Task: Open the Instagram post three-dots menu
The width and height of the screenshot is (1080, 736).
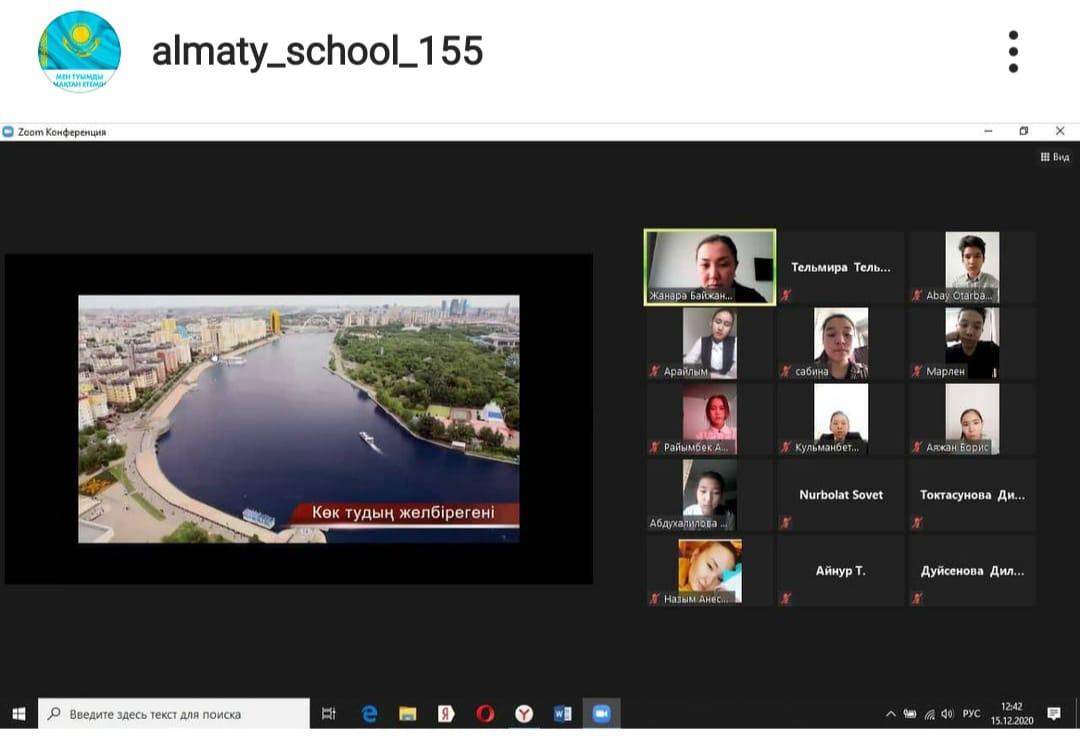Action: tap(1013, 51)
